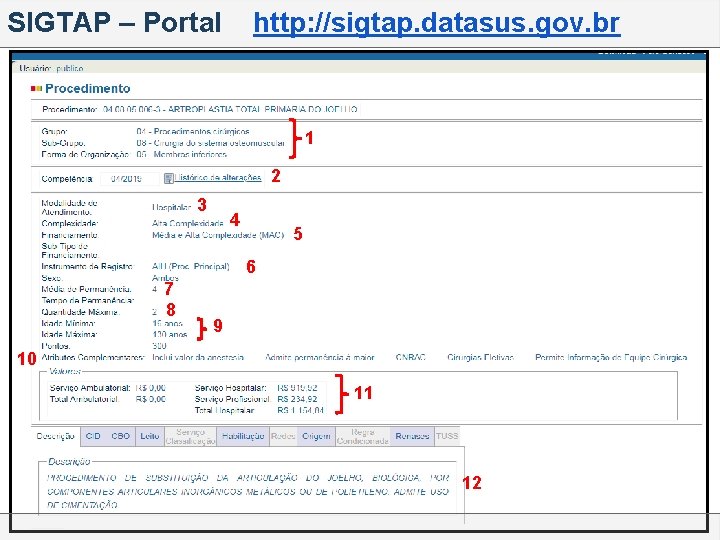This screenshot has height=540, width=720.
Task: Switch to the Descrição tab
Action: (x=56, y=436)
